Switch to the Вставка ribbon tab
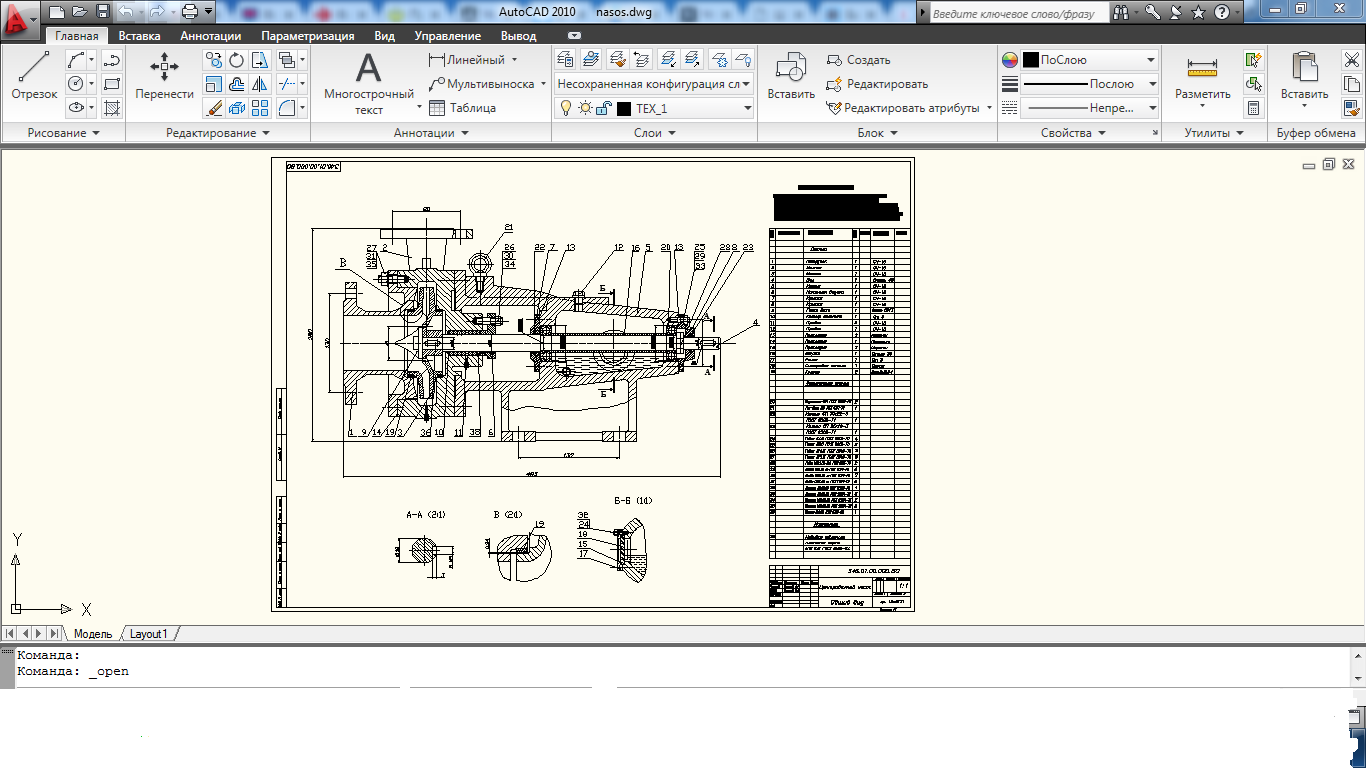The width and height of the screenshot is (1366, 768). point(139,36)
